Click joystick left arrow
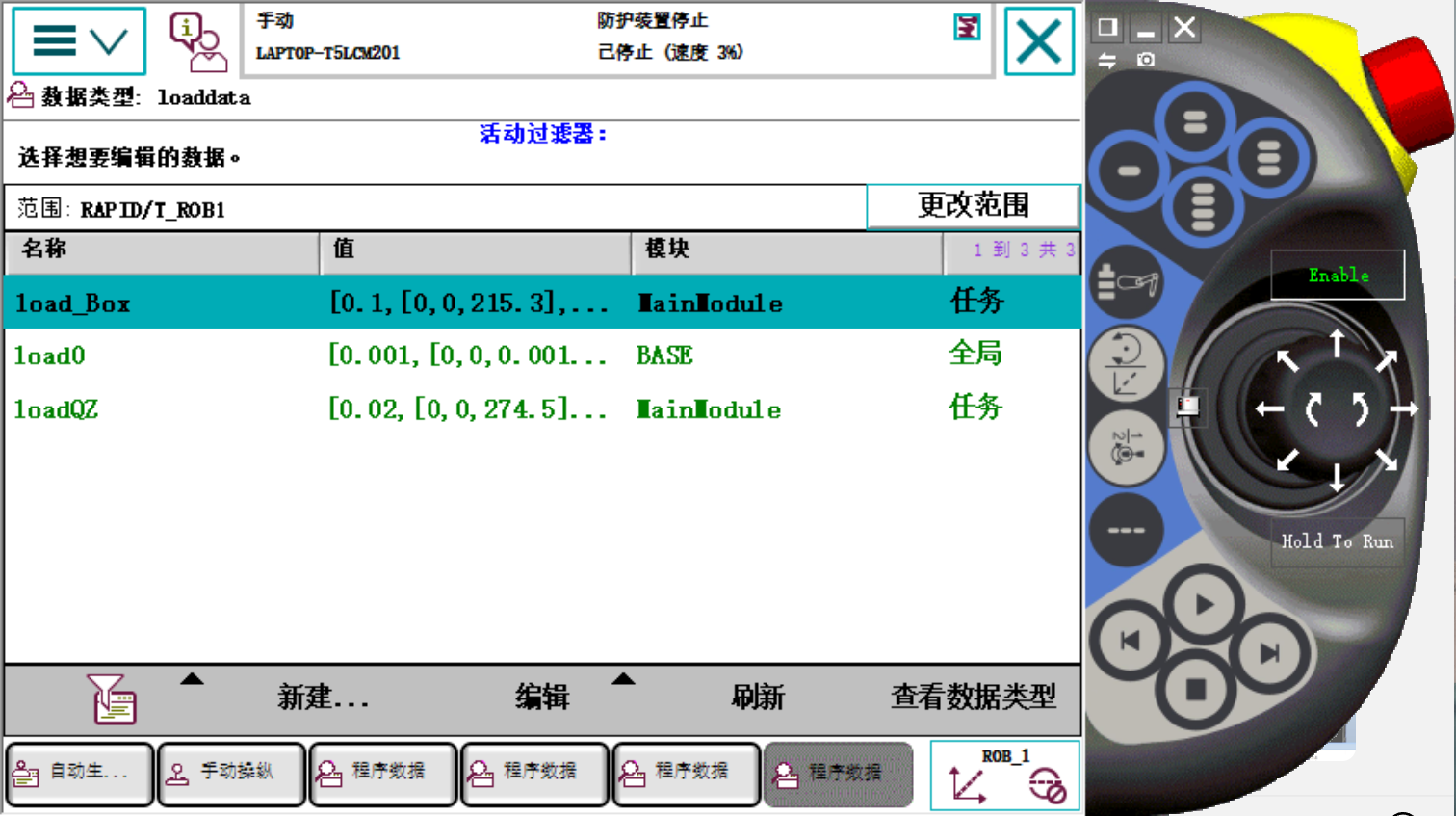This screenshot has height=816, width=1456. point(1270,409)
